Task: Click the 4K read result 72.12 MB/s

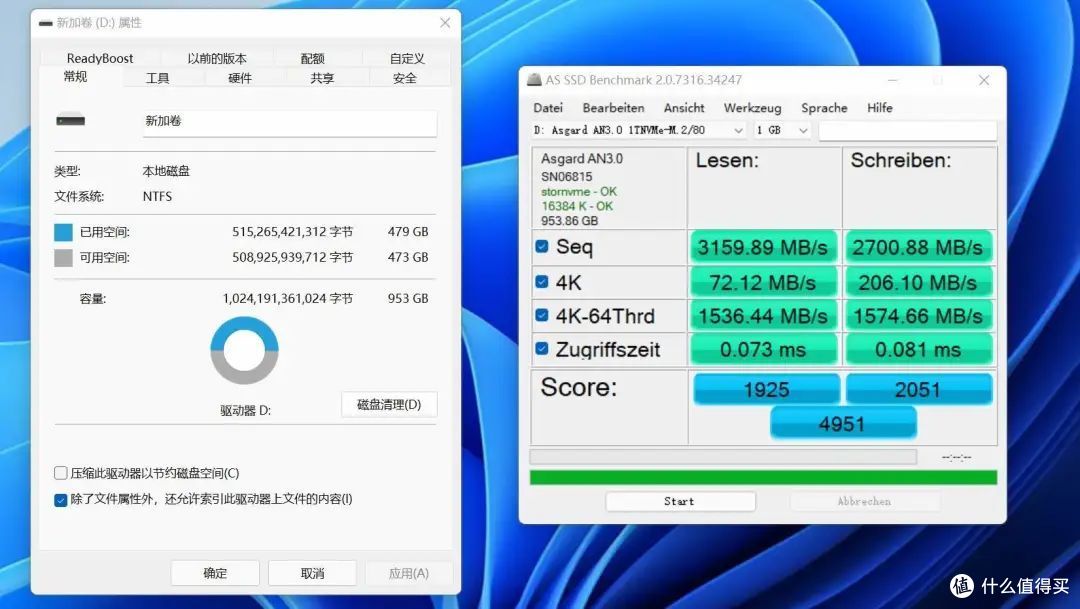Action: click(763, 282)
